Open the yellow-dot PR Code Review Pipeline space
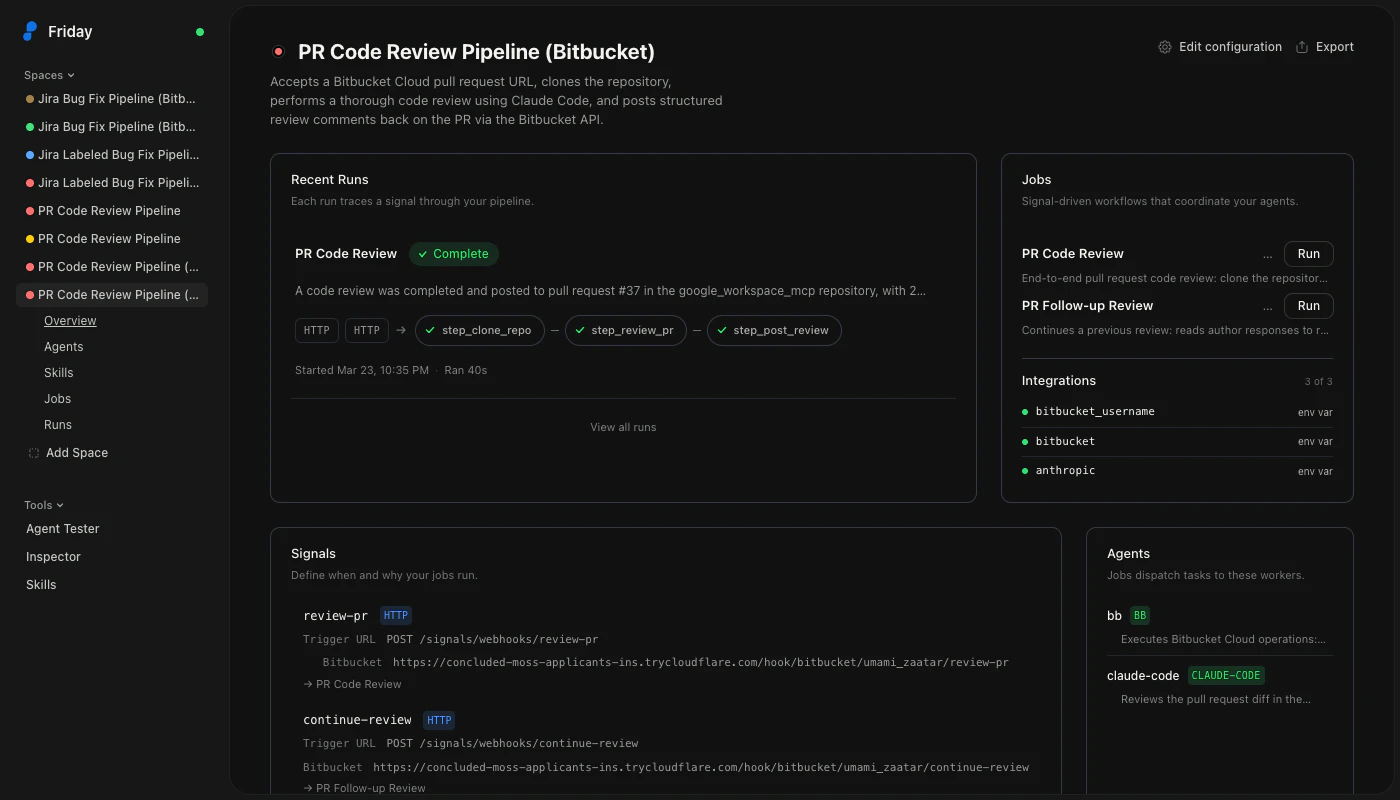1400x800 pixels. pos(112,239)
